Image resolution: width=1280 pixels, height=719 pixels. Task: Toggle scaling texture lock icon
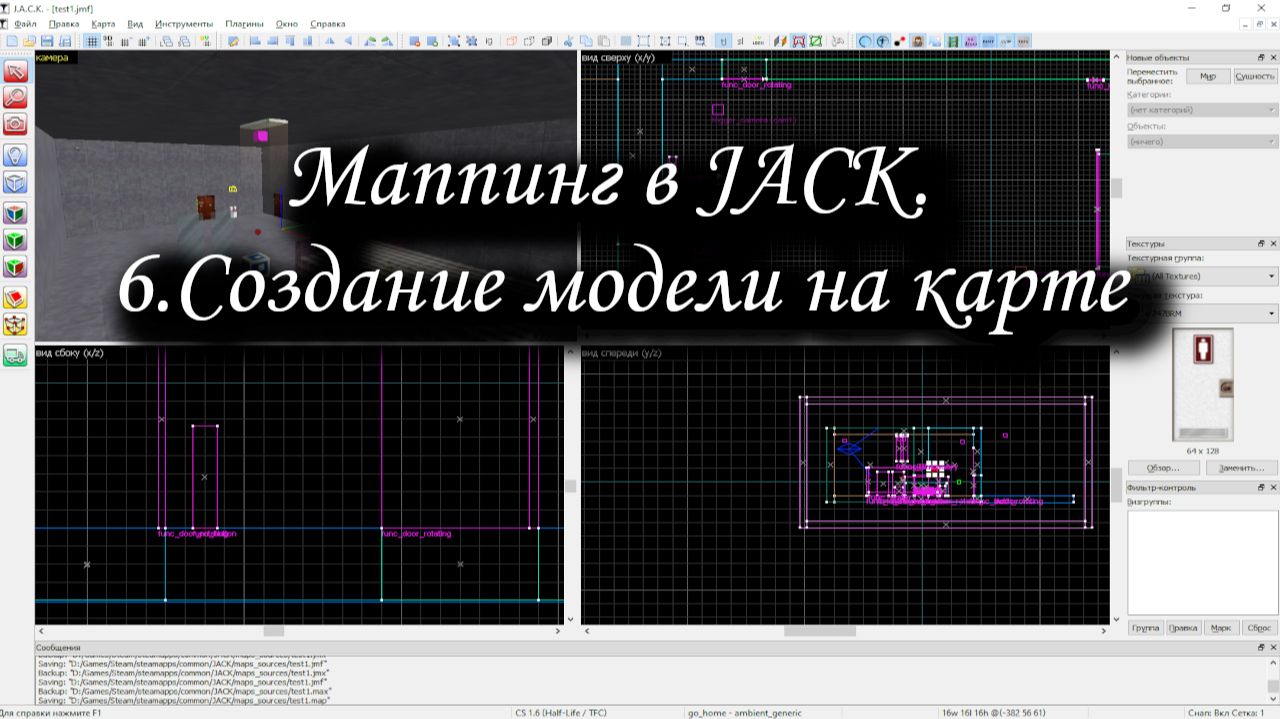740,41
